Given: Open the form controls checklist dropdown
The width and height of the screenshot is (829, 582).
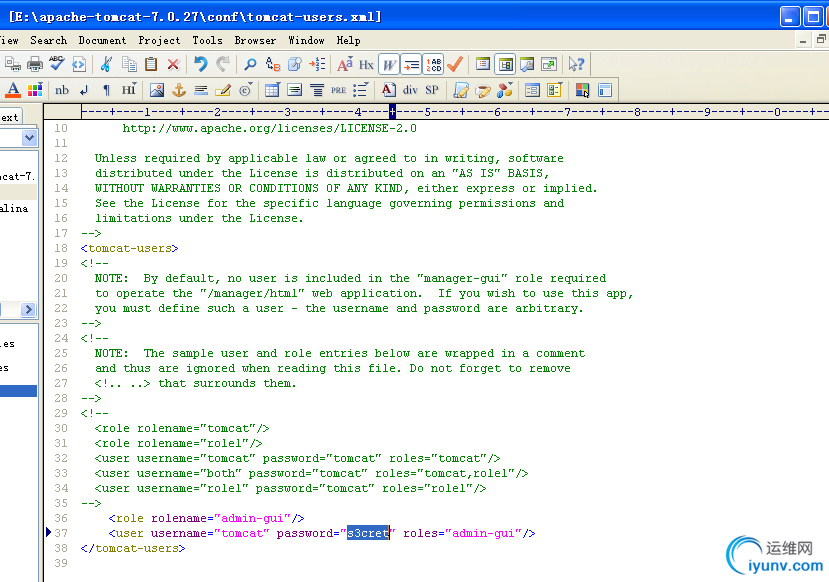Looking at the screenshot, I should [555, 90].
